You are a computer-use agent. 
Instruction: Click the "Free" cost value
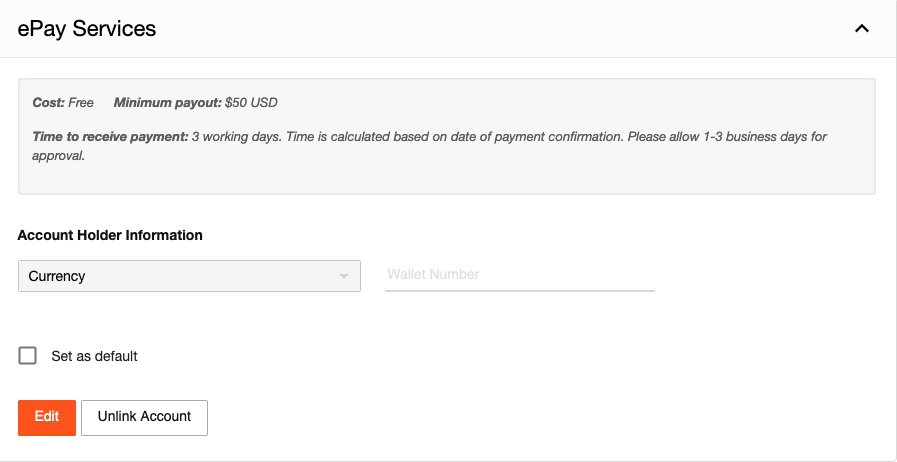(x=81, y=103)
